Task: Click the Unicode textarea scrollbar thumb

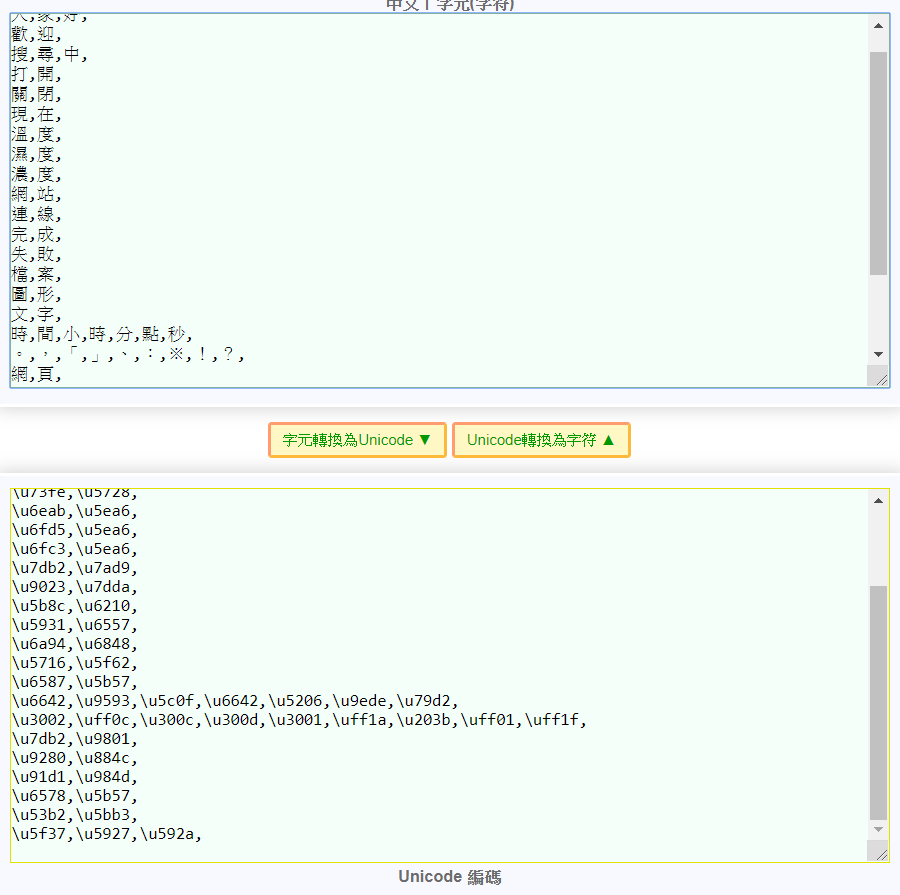Action: [x=878, y=703]
